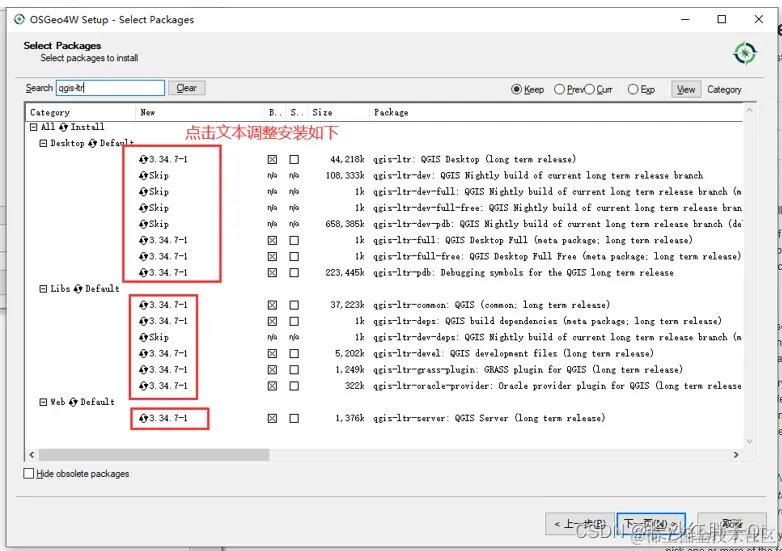Screen dimensions: 782x551
Task: Click the cycle icon for qgis-ltr-full
Action: [143, 240]
